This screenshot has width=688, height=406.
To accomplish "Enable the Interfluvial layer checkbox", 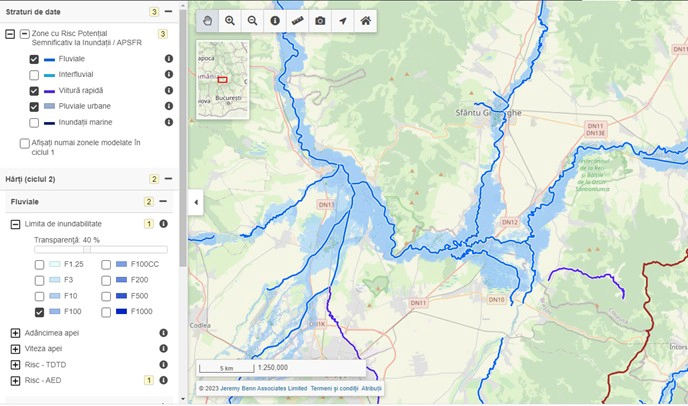I will 35,75.
